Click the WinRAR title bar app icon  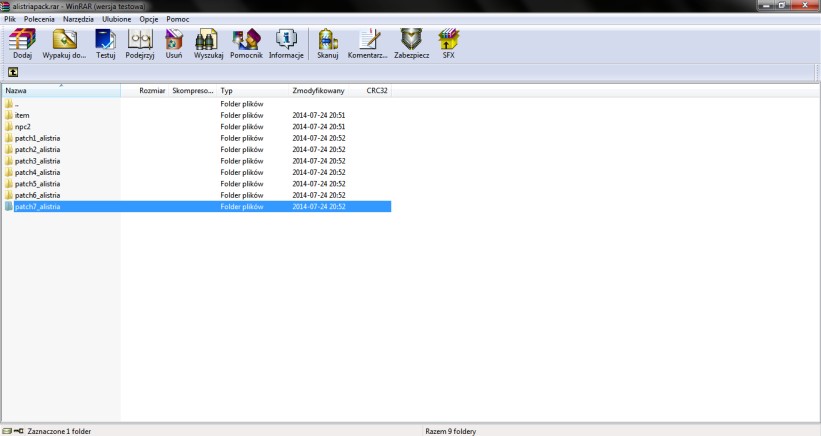tap(5, 6)
